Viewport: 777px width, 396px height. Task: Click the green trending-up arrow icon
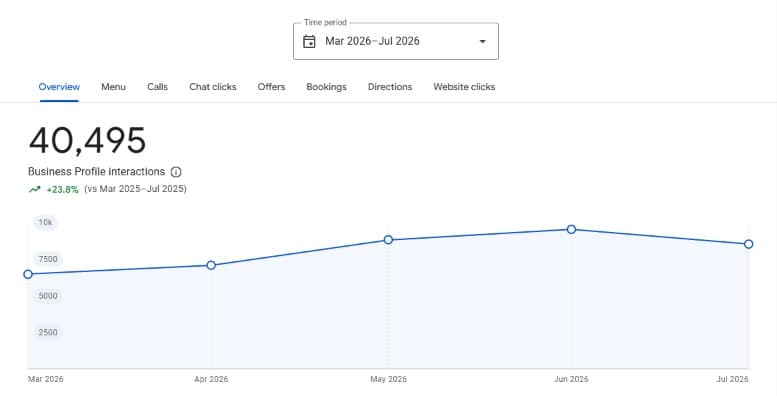point(34,189)
